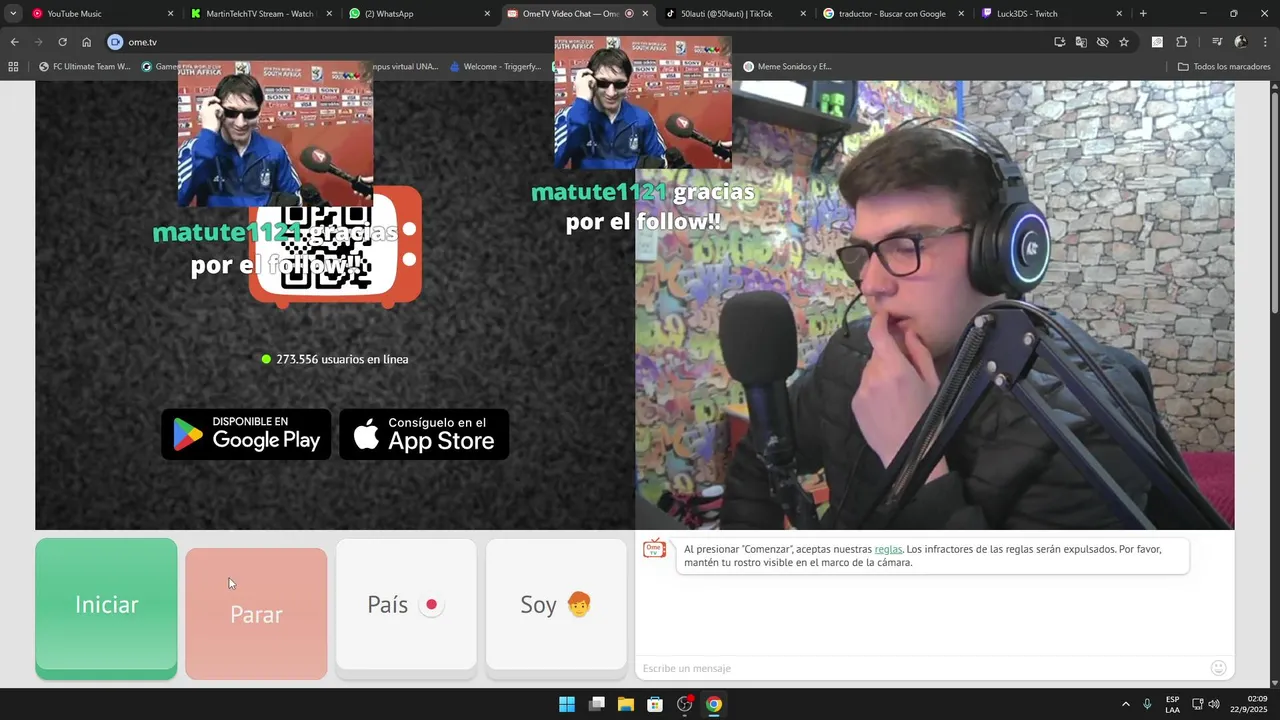Open the tab search dropdown arrow
The height and width of the screenshot is (720, 1280).
pos(13,14)
